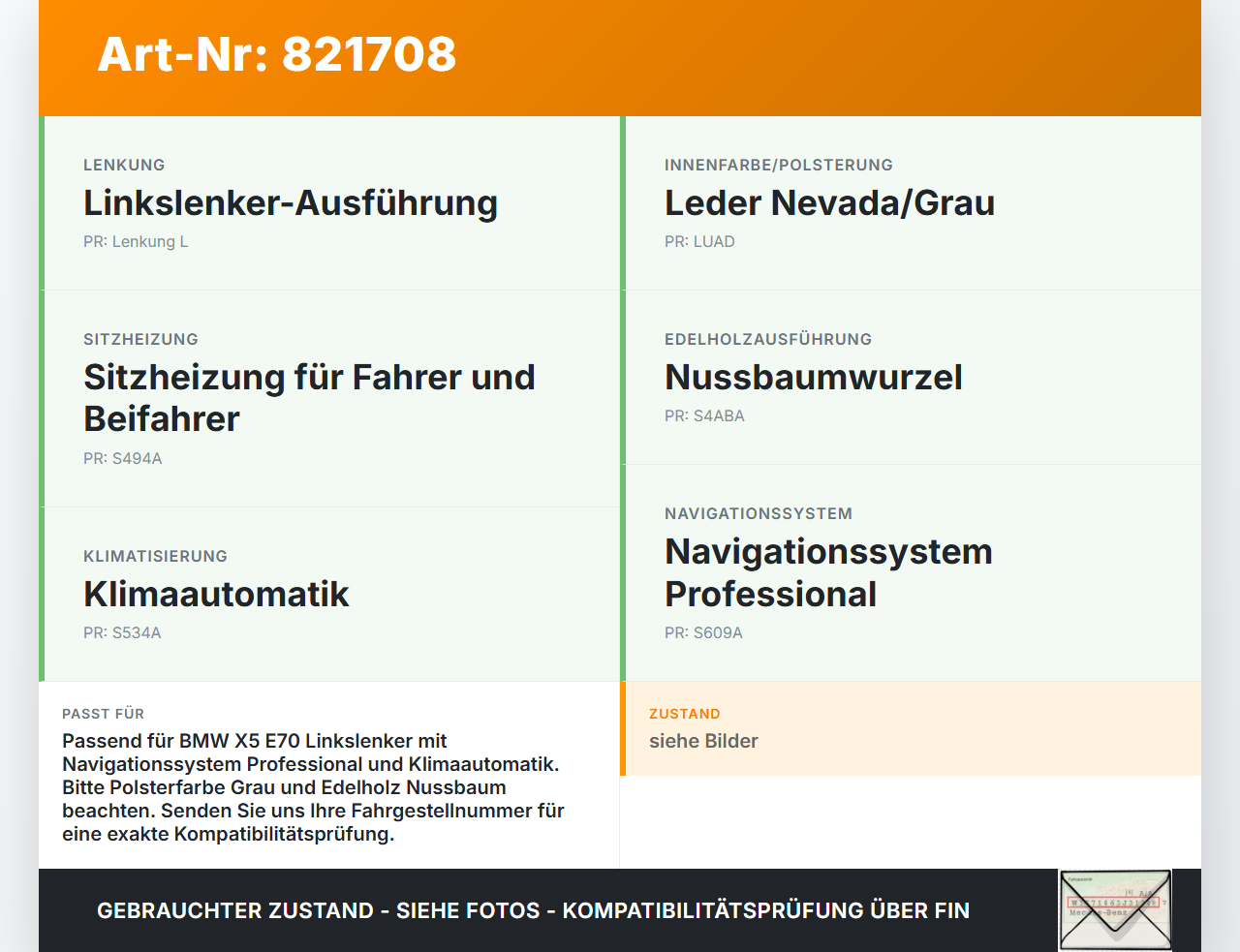Screen dimensions: 1240x952
Task: Click the PASST FÜR compatibility description
Action: point(314,787)
